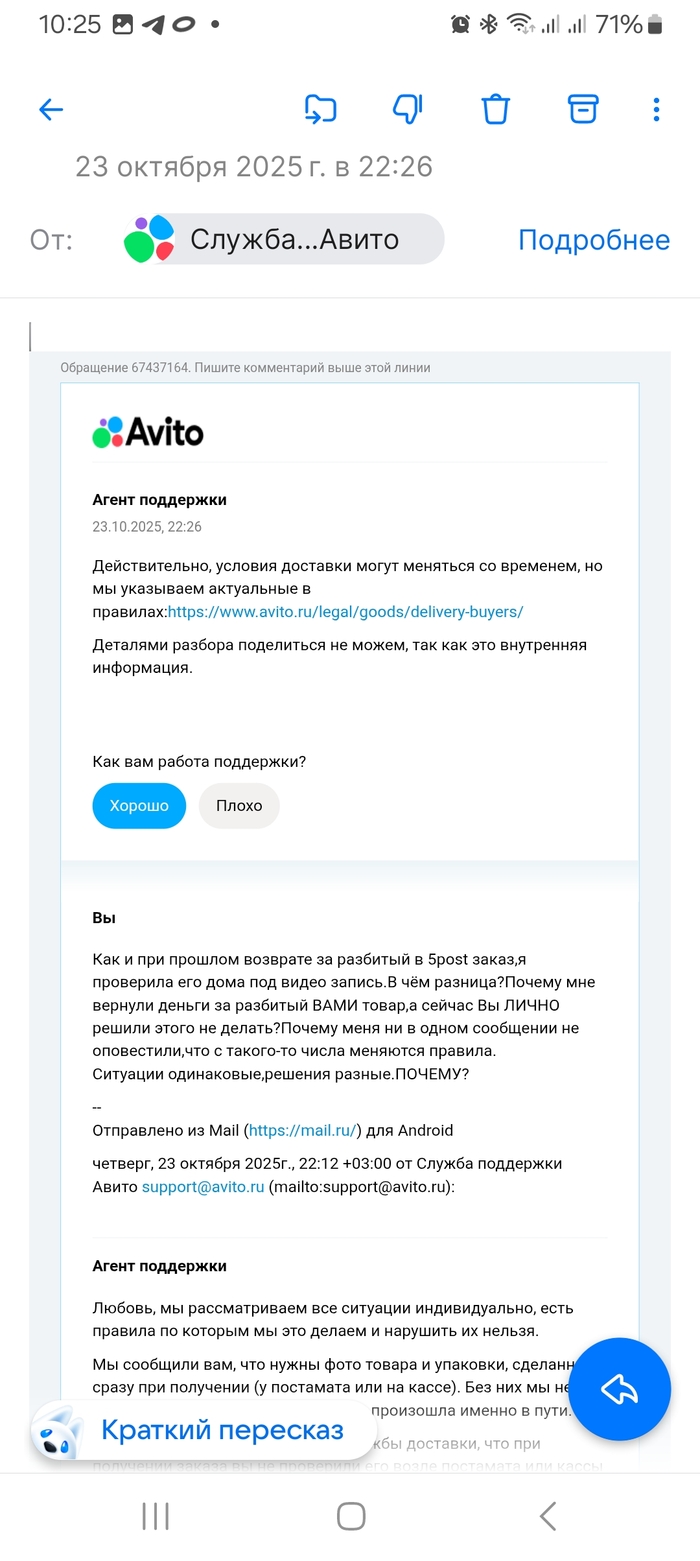
Task: Tap the Avito sender avatar icon
Action: tap(149, 240)
